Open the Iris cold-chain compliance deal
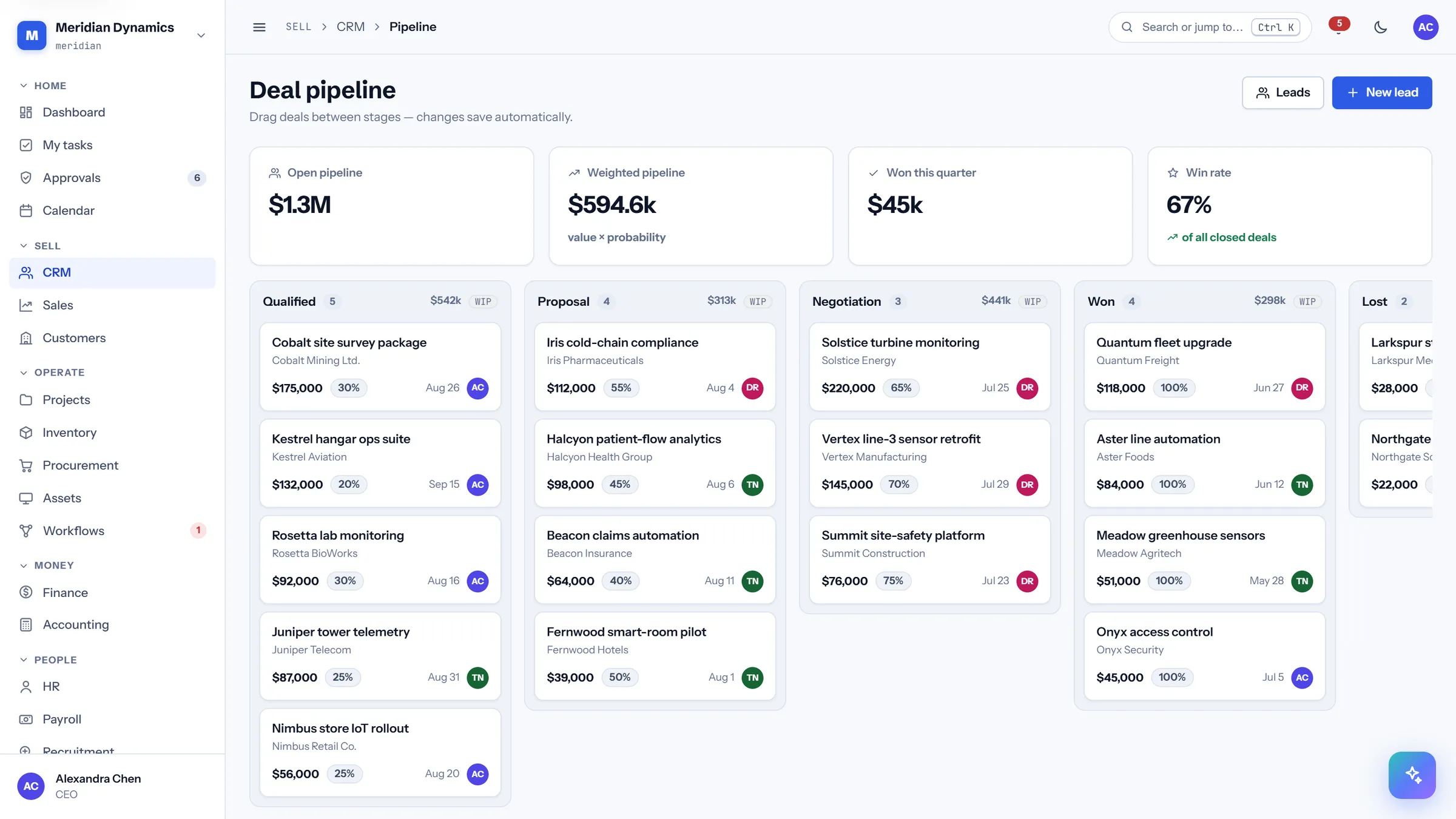The width and height of the screenshot is (1456, 819). tap(655, 366)
